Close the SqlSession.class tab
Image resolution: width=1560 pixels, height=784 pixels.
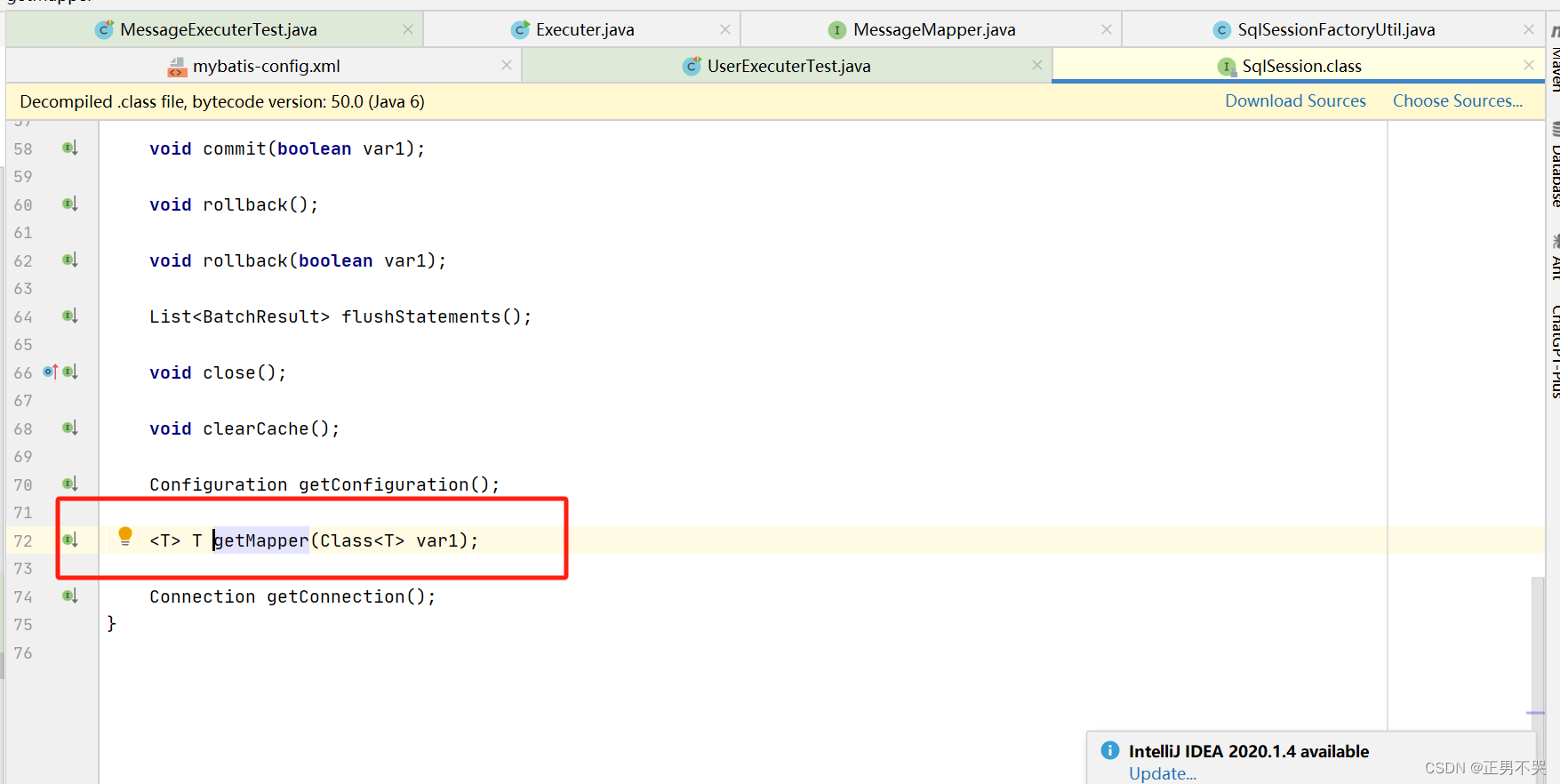tap(1529, 65)
